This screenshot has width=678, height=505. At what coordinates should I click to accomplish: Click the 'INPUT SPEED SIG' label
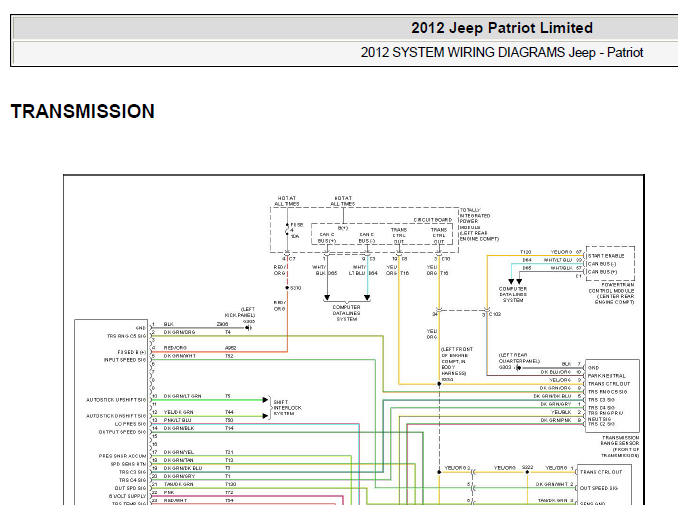[x=125, y=360]
